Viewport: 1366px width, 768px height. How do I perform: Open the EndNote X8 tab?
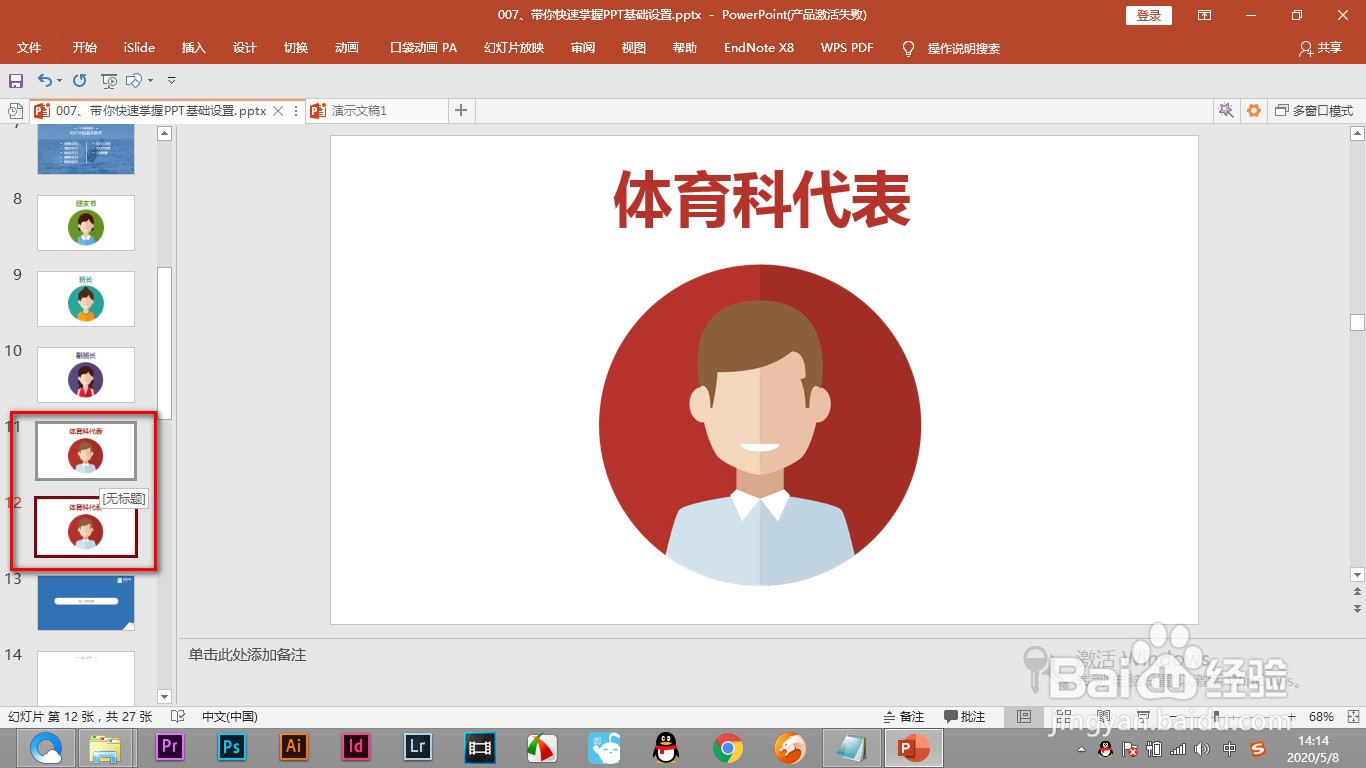(759, 48)
